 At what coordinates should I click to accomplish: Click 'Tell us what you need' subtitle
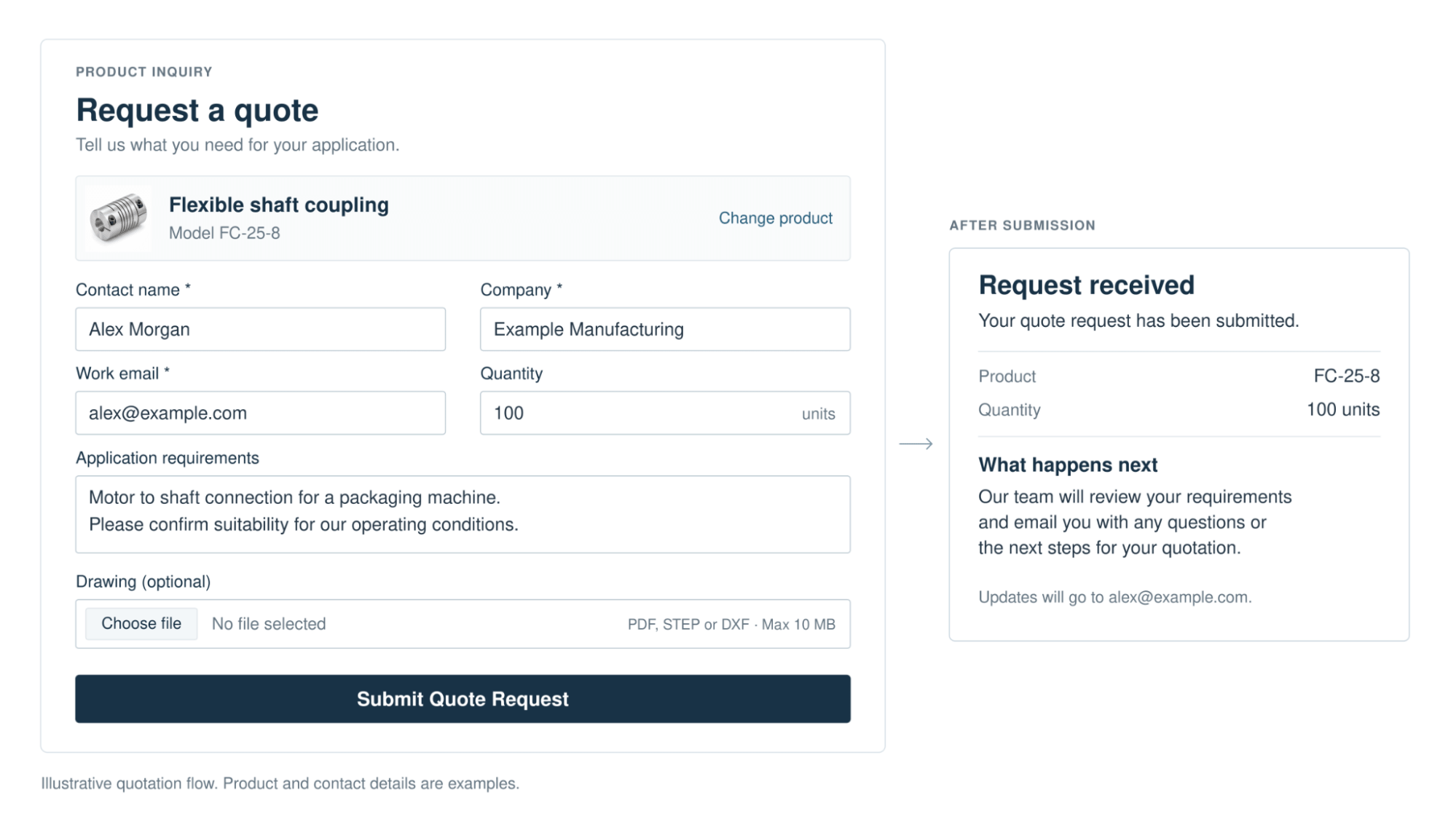[x=237, y=145]
